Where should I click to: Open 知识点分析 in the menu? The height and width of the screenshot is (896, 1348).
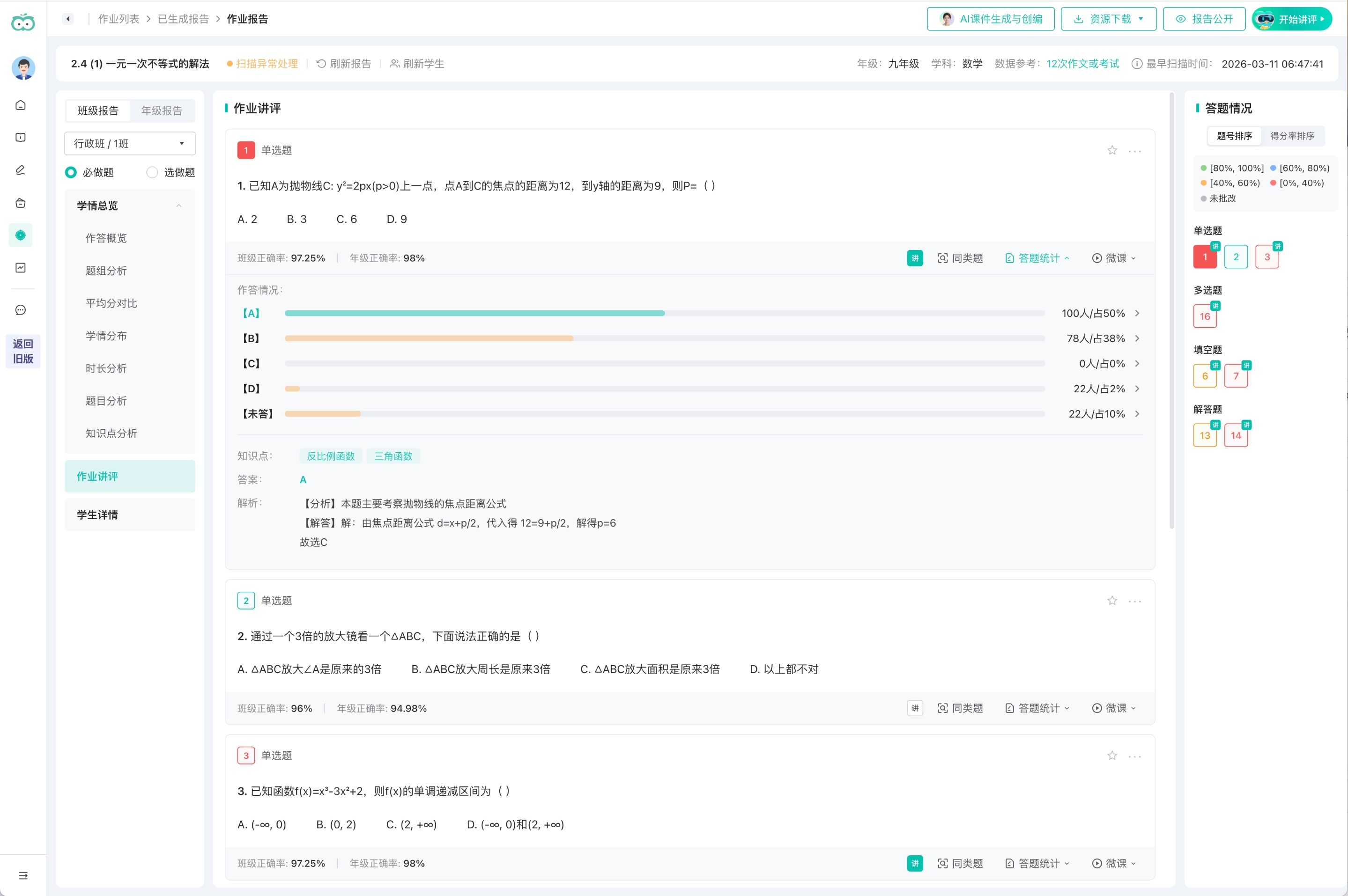111,433
